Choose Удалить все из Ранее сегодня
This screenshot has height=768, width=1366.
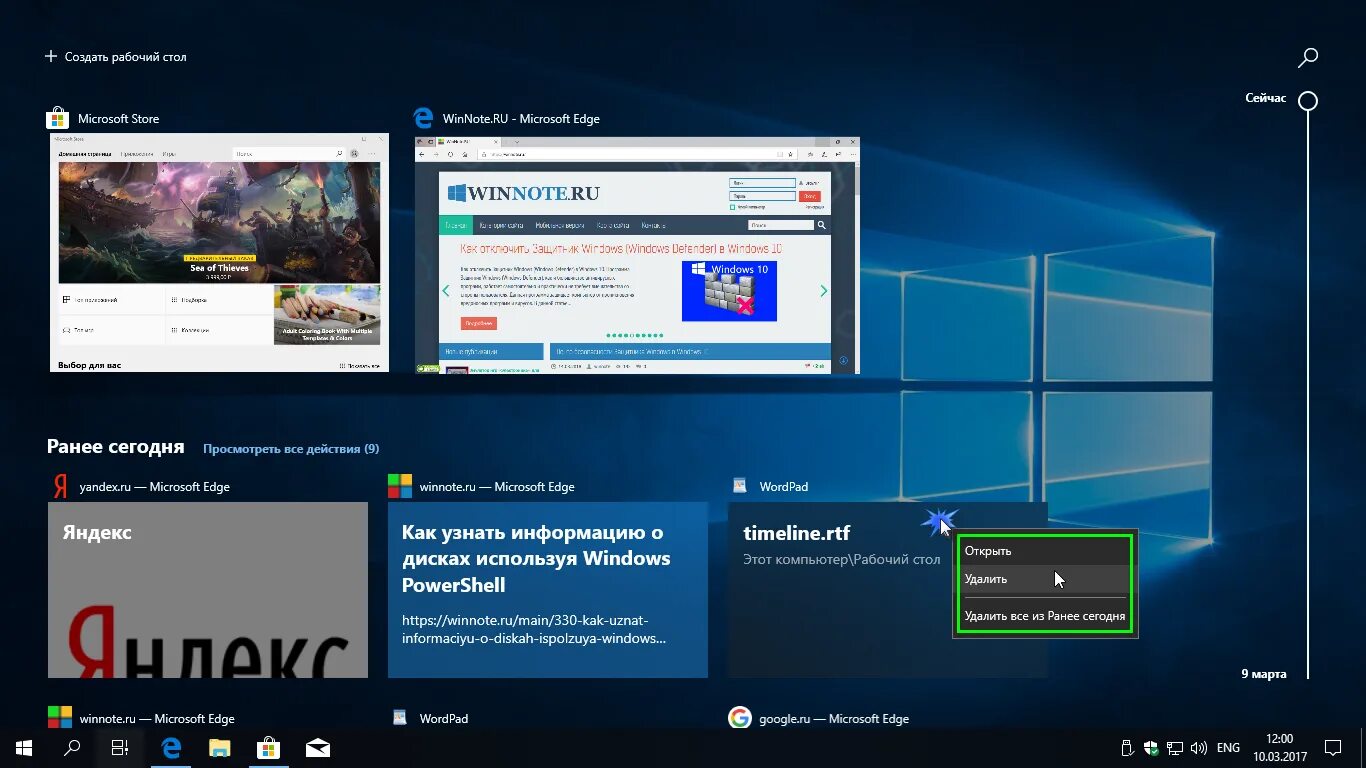1045,616
